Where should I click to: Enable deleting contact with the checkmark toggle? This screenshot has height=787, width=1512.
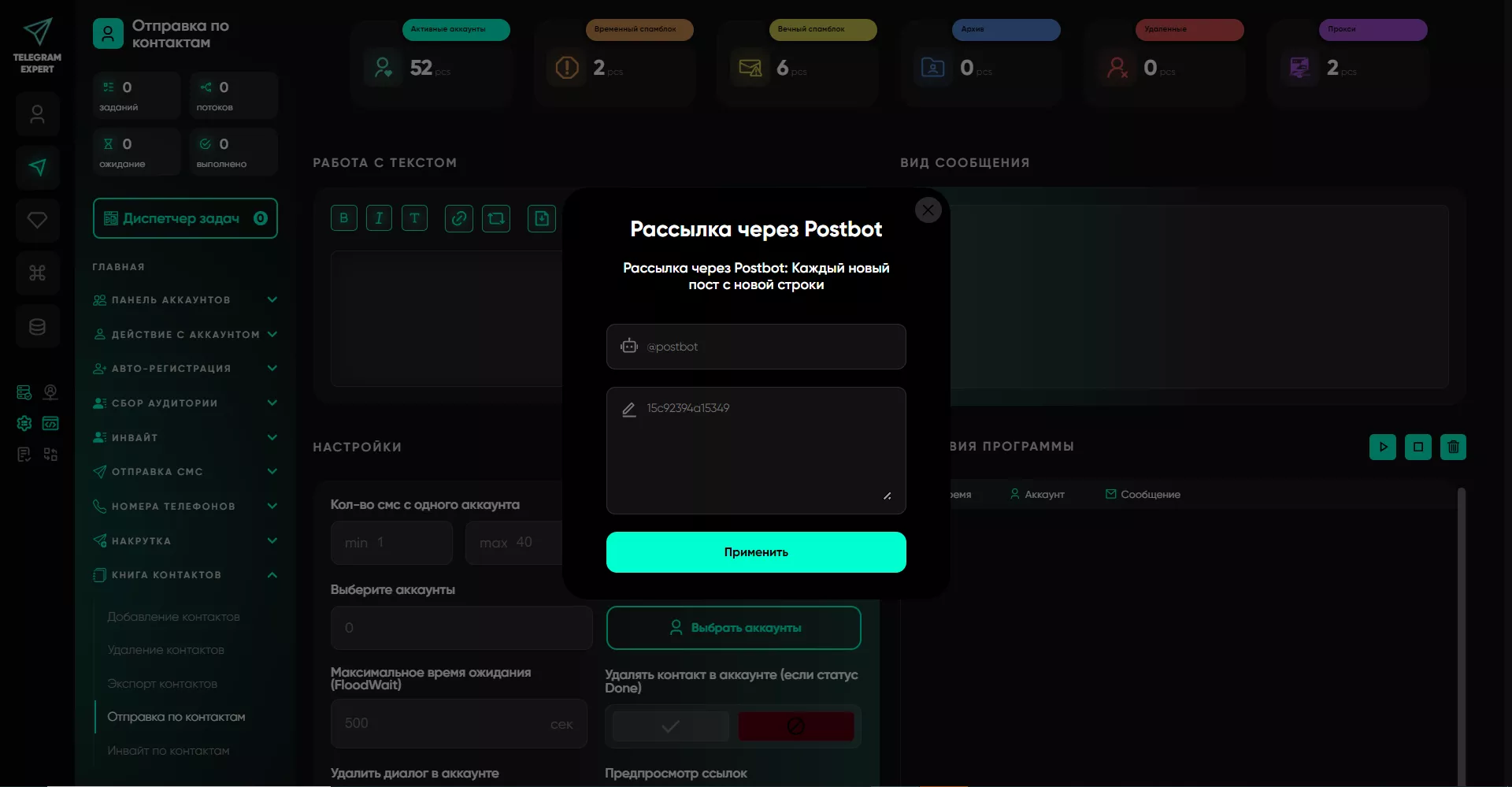(x=671, y=726)
